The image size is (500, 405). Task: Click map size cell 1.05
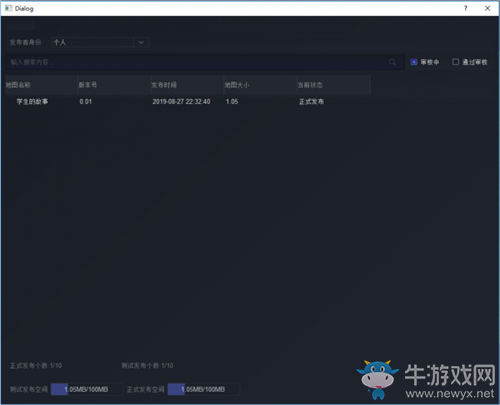point(232,102)
